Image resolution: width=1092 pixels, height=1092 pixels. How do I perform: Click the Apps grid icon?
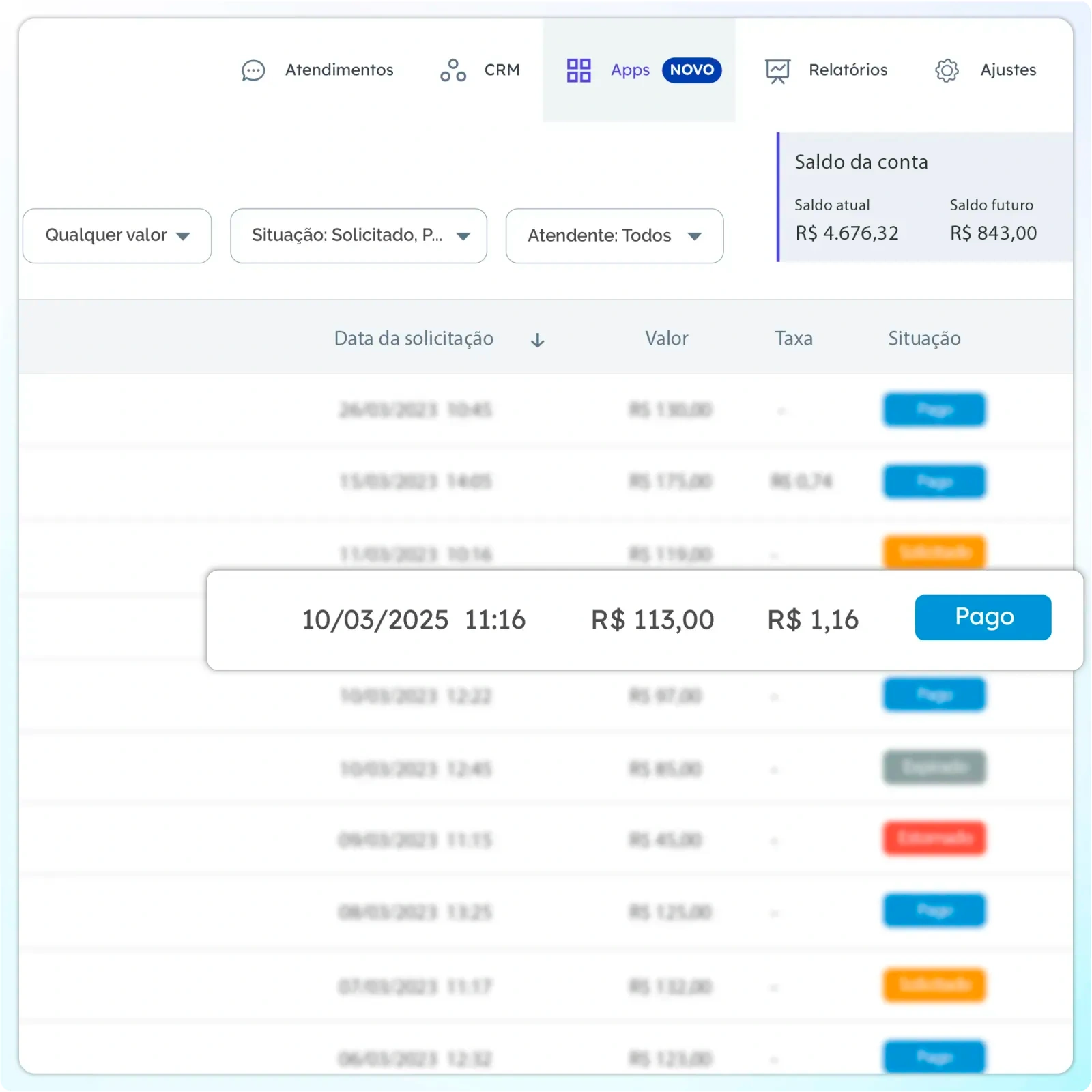[579, 70]
